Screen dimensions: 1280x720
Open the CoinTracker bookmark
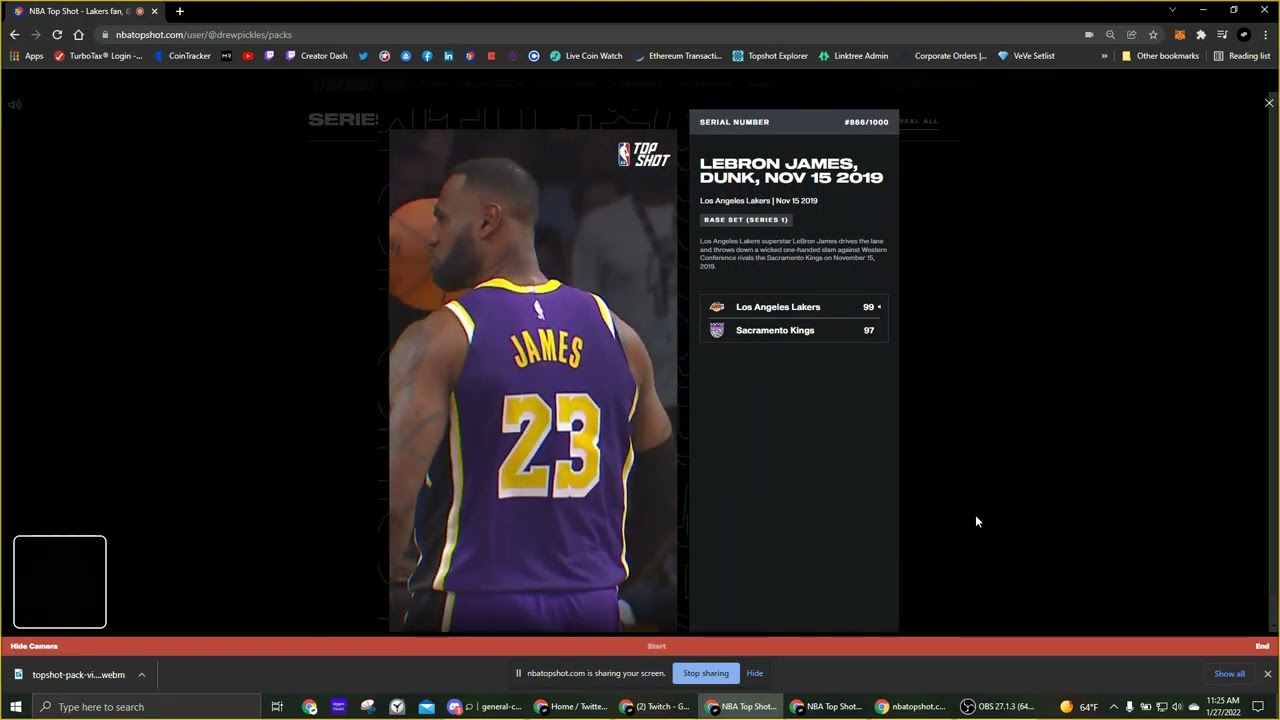coord(182,56)
